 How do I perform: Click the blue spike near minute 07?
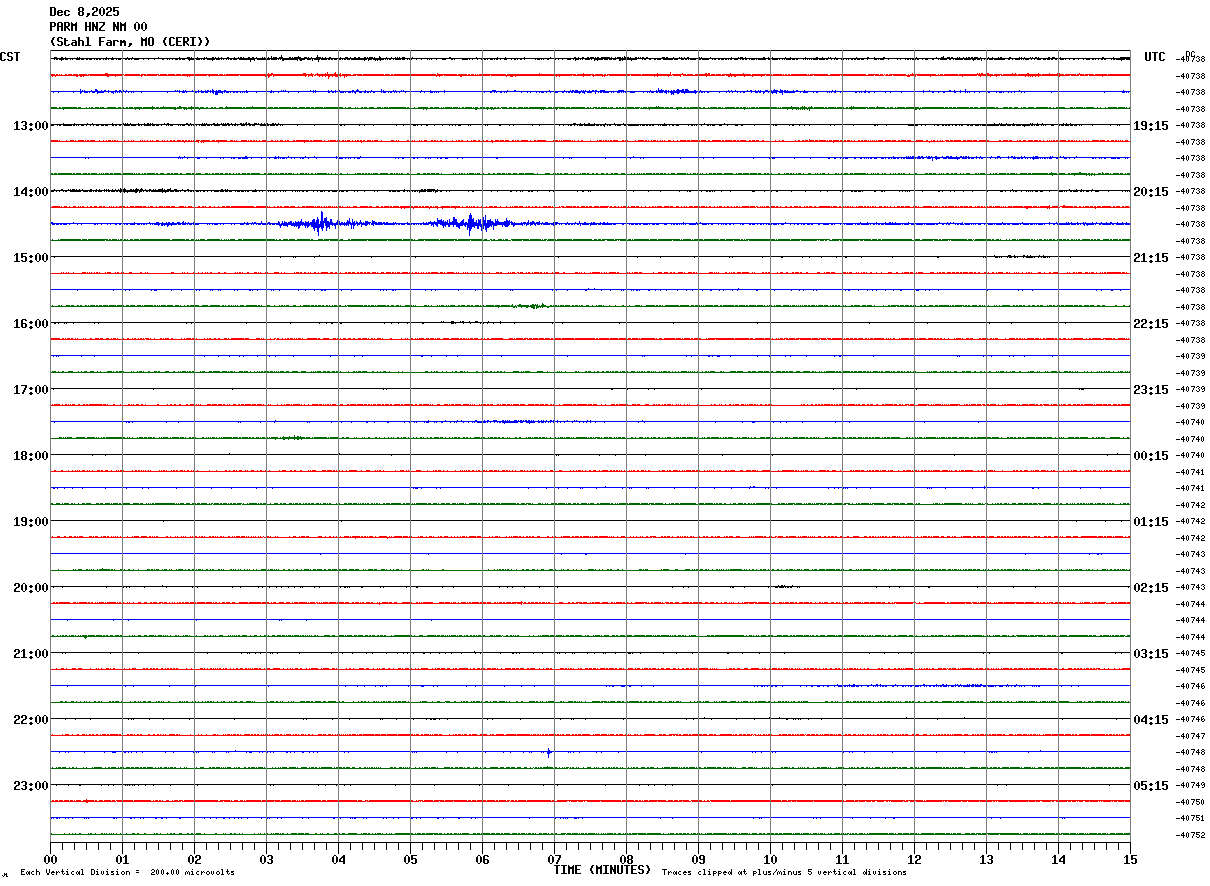549,752
